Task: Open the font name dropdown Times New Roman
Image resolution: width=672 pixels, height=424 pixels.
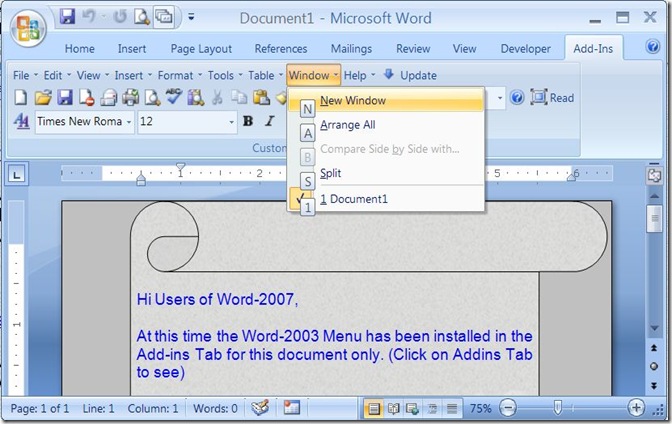Action: [x=129, y=122]
